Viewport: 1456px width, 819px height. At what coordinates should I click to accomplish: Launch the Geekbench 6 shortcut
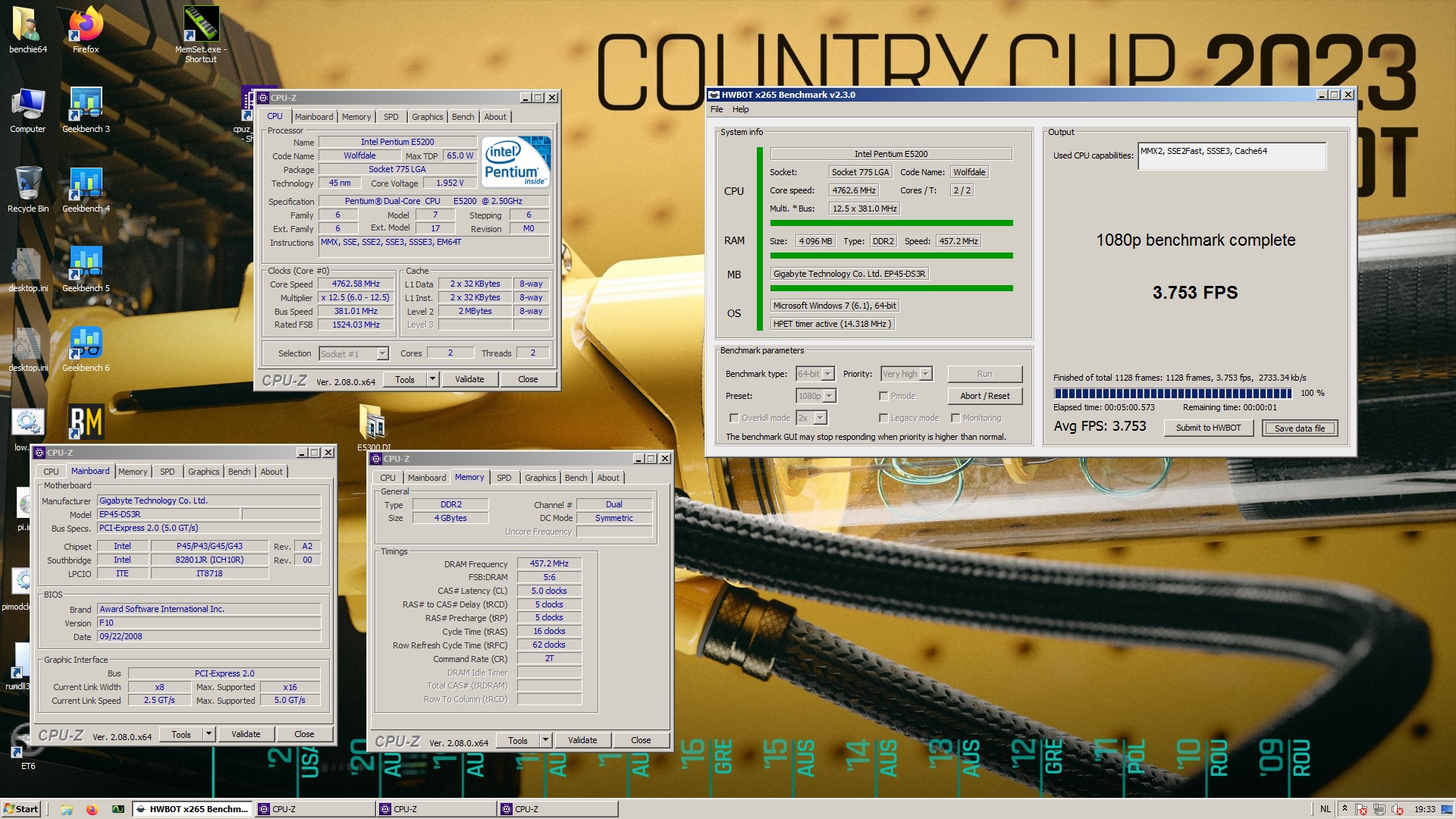[x=86, y=349]
